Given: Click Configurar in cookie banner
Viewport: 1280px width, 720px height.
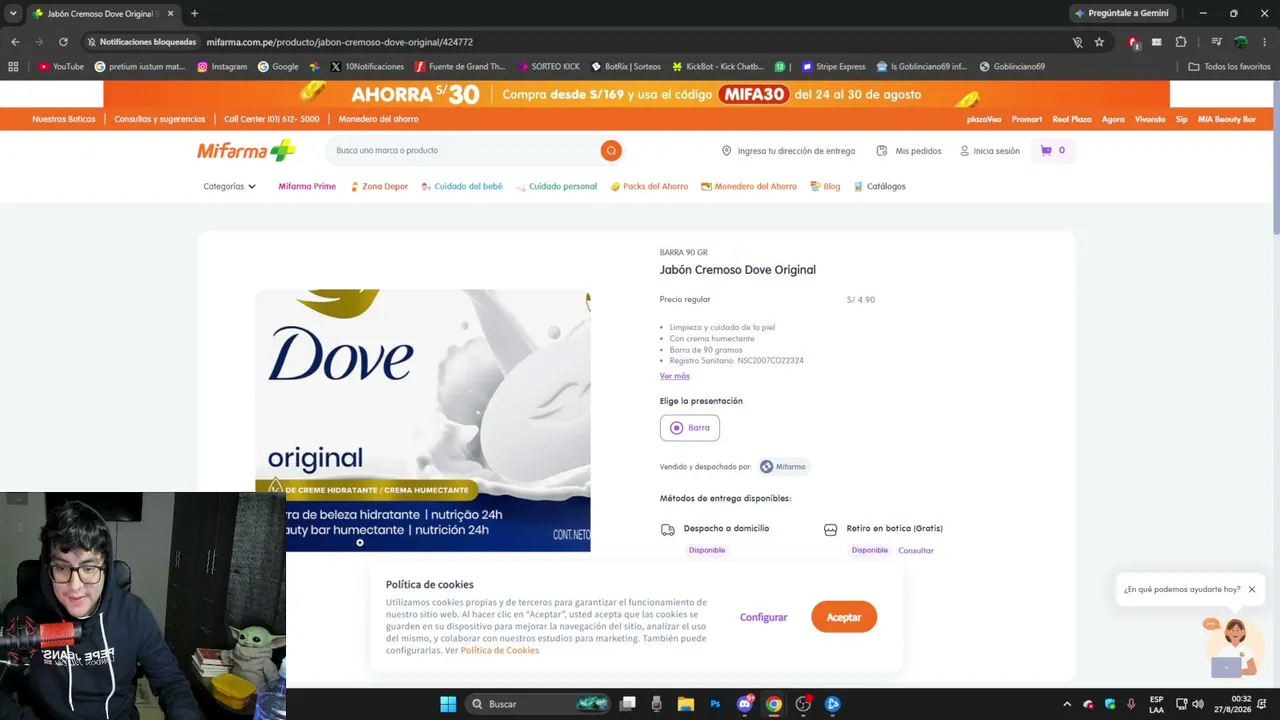Looking at the screenshot, I should click(x=764, y=618).
